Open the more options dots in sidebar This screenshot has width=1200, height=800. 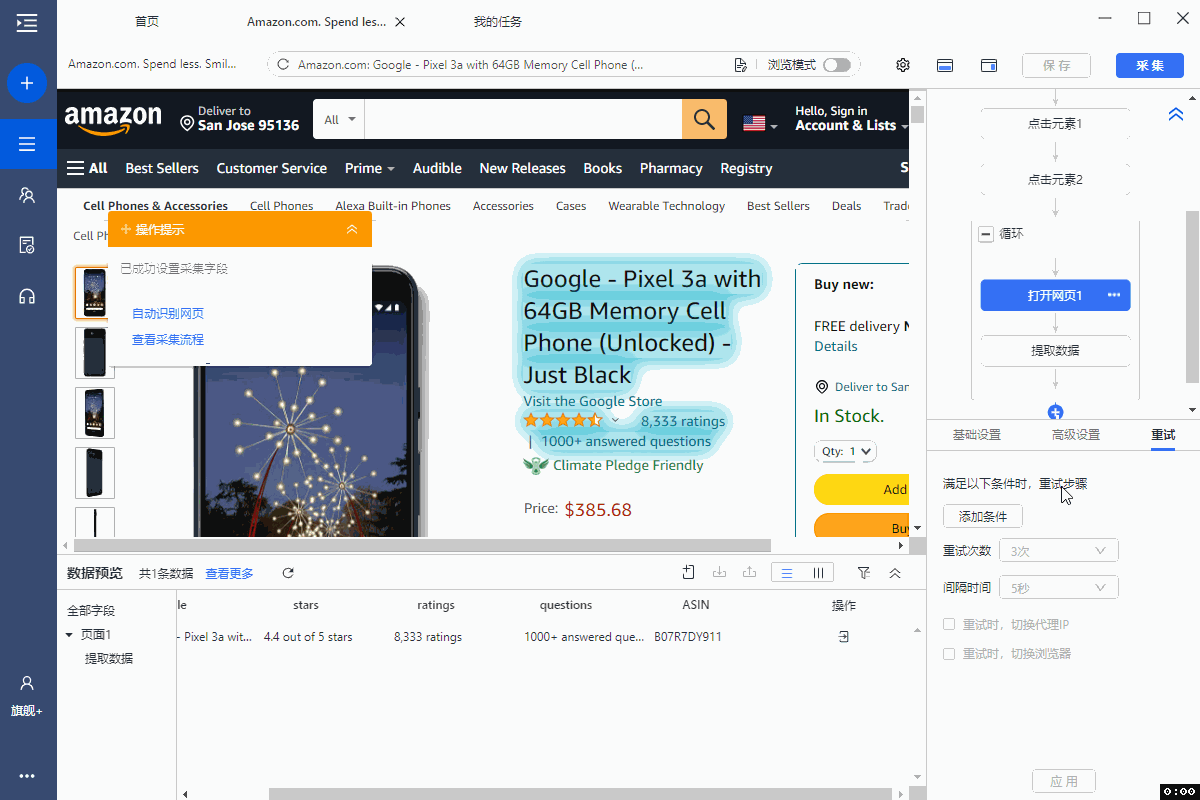[27, 776]
